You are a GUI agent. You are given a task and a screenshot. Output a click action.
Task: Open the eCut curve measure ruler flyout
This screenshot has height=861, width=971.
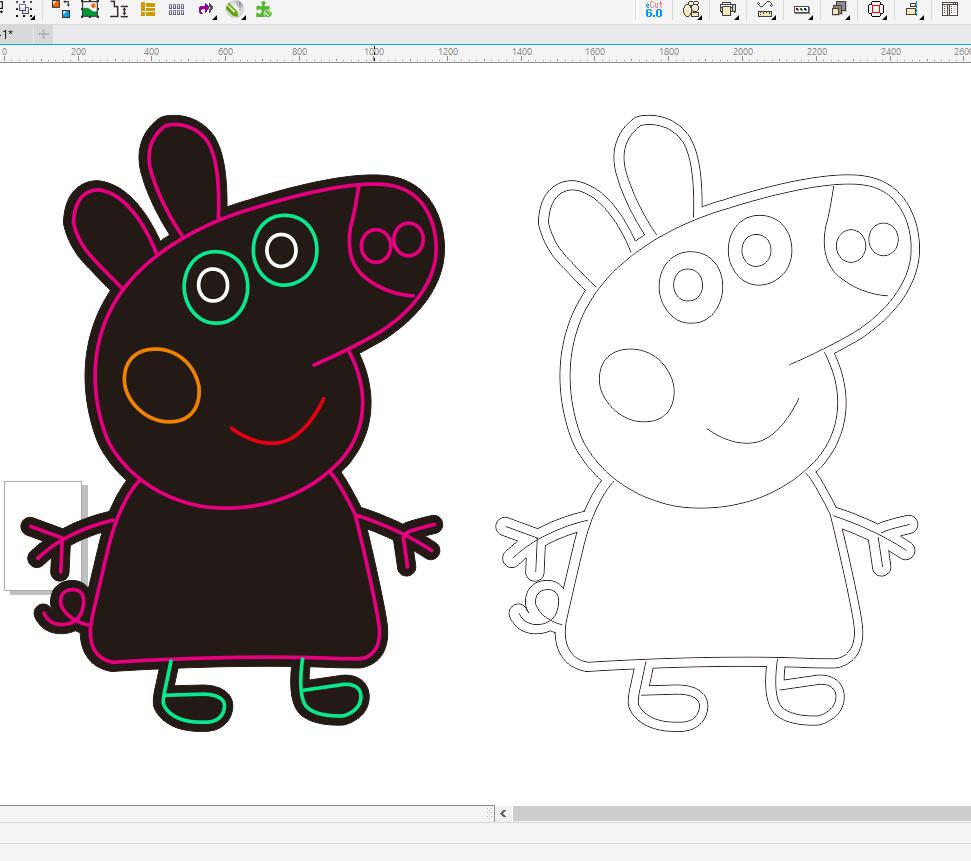(x=766, y=9)
